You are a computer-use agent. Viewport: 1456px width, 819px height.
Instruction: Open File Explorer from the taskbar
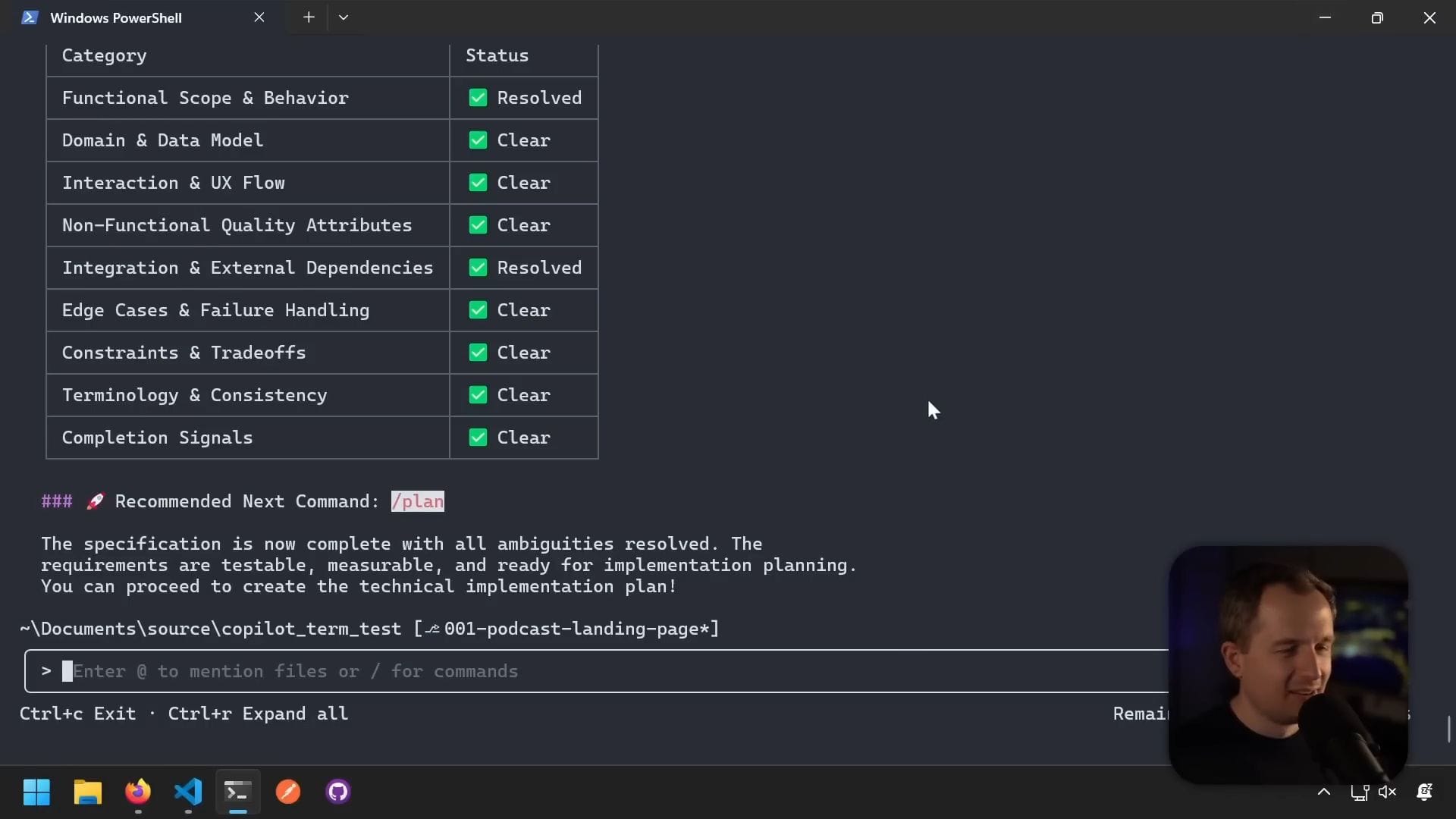pyautogui.click(x=87, y=792)
